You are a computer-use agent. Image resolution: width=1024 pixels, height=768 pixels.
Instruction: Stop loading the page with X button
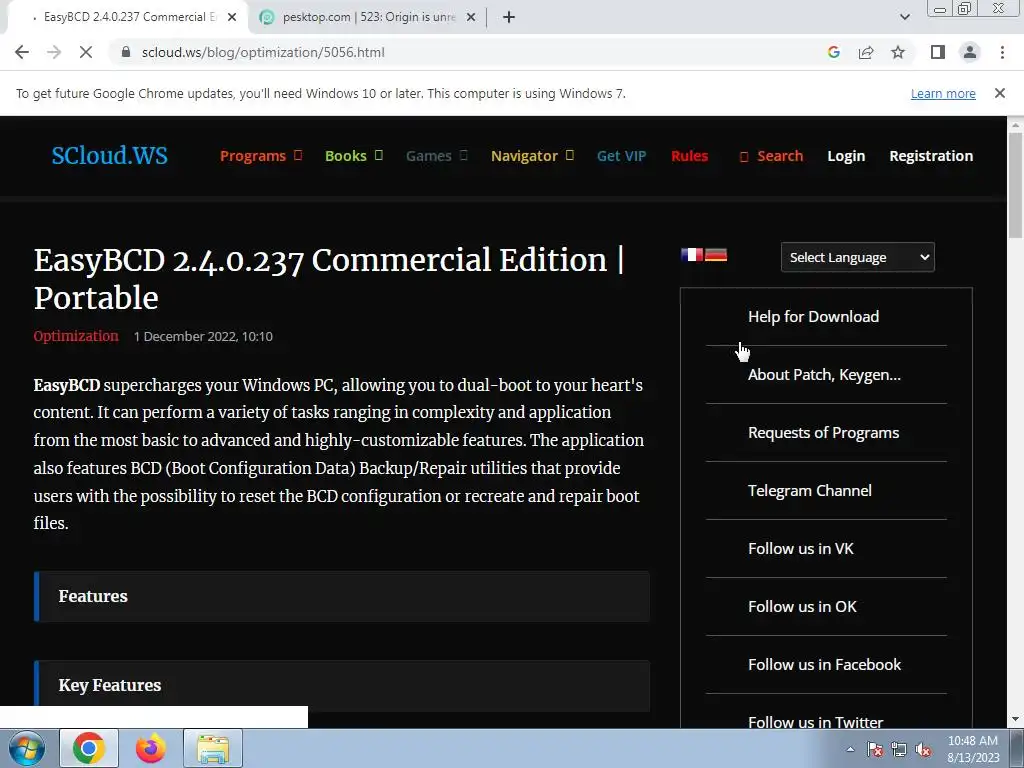coord(86,52)
